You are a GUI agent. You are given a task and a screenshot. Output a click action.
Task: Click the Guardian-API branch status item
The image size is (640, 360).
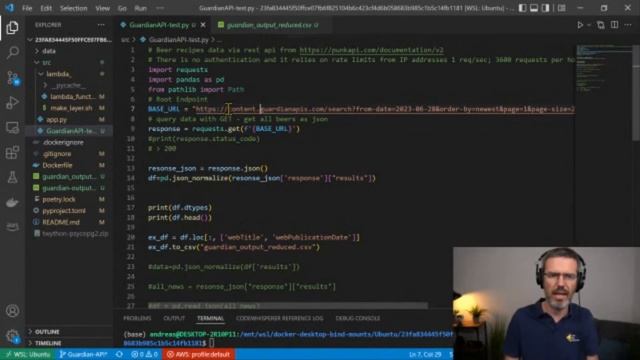[83, 354]
